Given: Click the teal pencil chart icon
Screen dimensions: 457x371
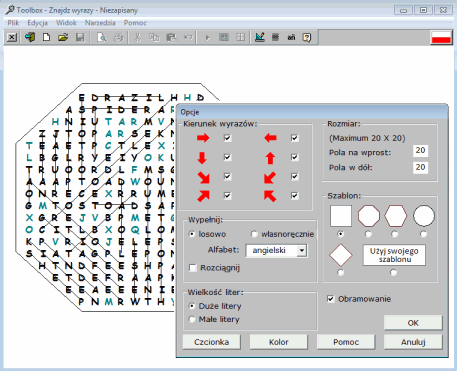Looking at the screenshot, I should 260,37.
